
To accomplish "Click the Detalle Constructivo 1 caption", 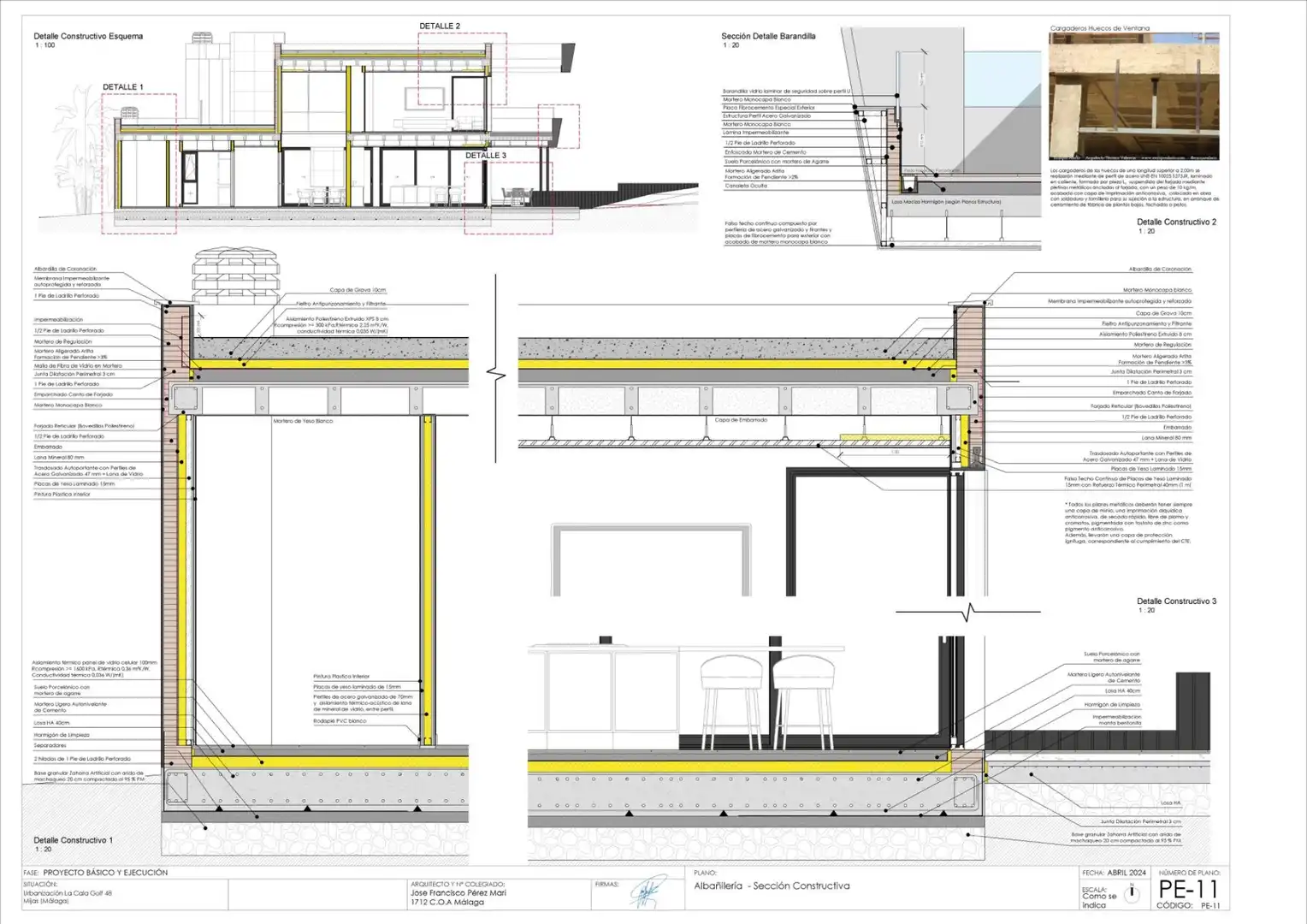I will tap(74, 840).
